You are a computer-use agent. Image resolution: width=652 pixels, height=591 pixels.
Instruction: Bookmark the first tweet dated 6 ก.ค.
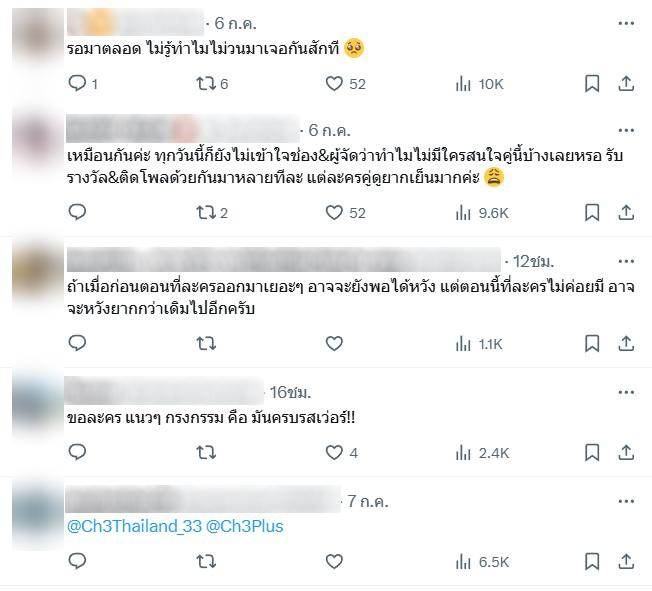(x=592, y=84)
